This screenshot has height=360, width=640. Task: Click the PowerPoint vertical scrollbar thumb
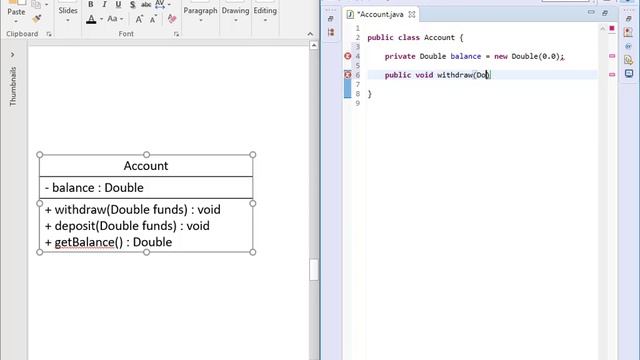pyautogui.click(x=313, y=270)
